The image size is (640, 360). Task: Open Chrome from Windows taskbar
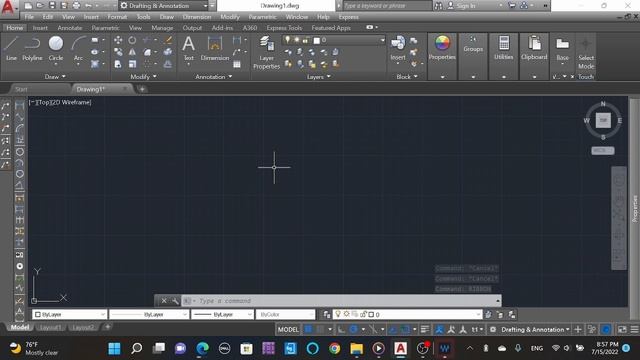tap(334, 349)
